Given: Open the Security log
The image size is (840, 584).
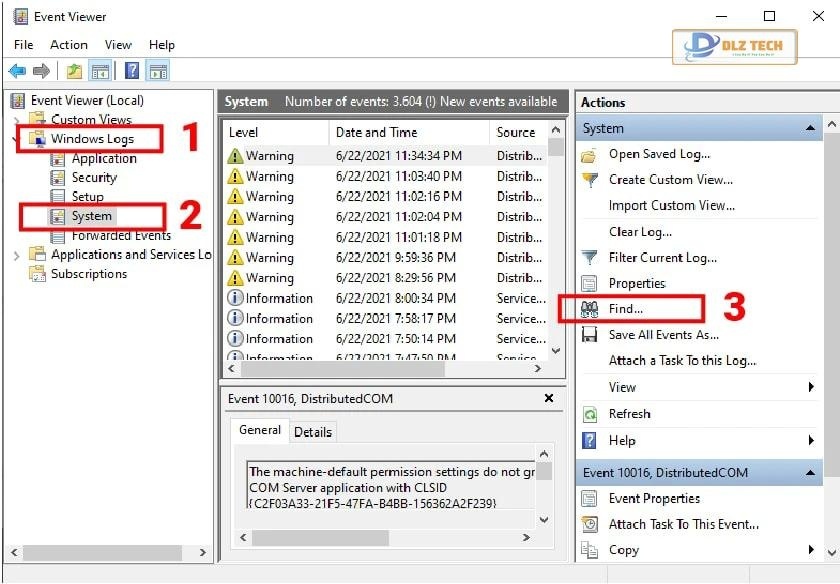Looking at the screenshot, I should coord(94,177).
